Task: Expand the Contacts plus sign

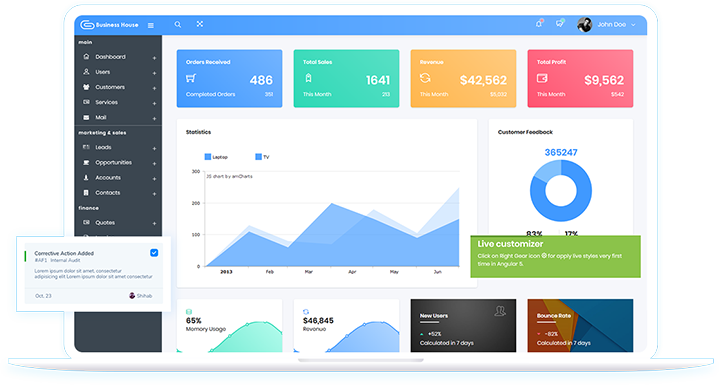Action: point(154,194)
